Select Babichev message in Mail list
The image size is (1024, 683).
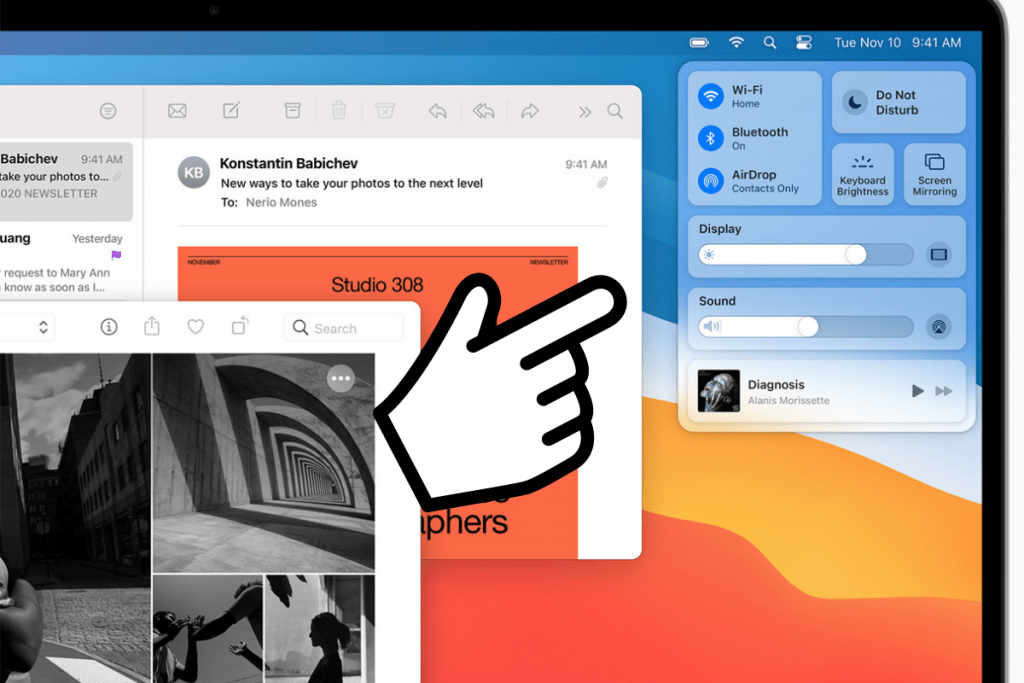click(66, 182)
